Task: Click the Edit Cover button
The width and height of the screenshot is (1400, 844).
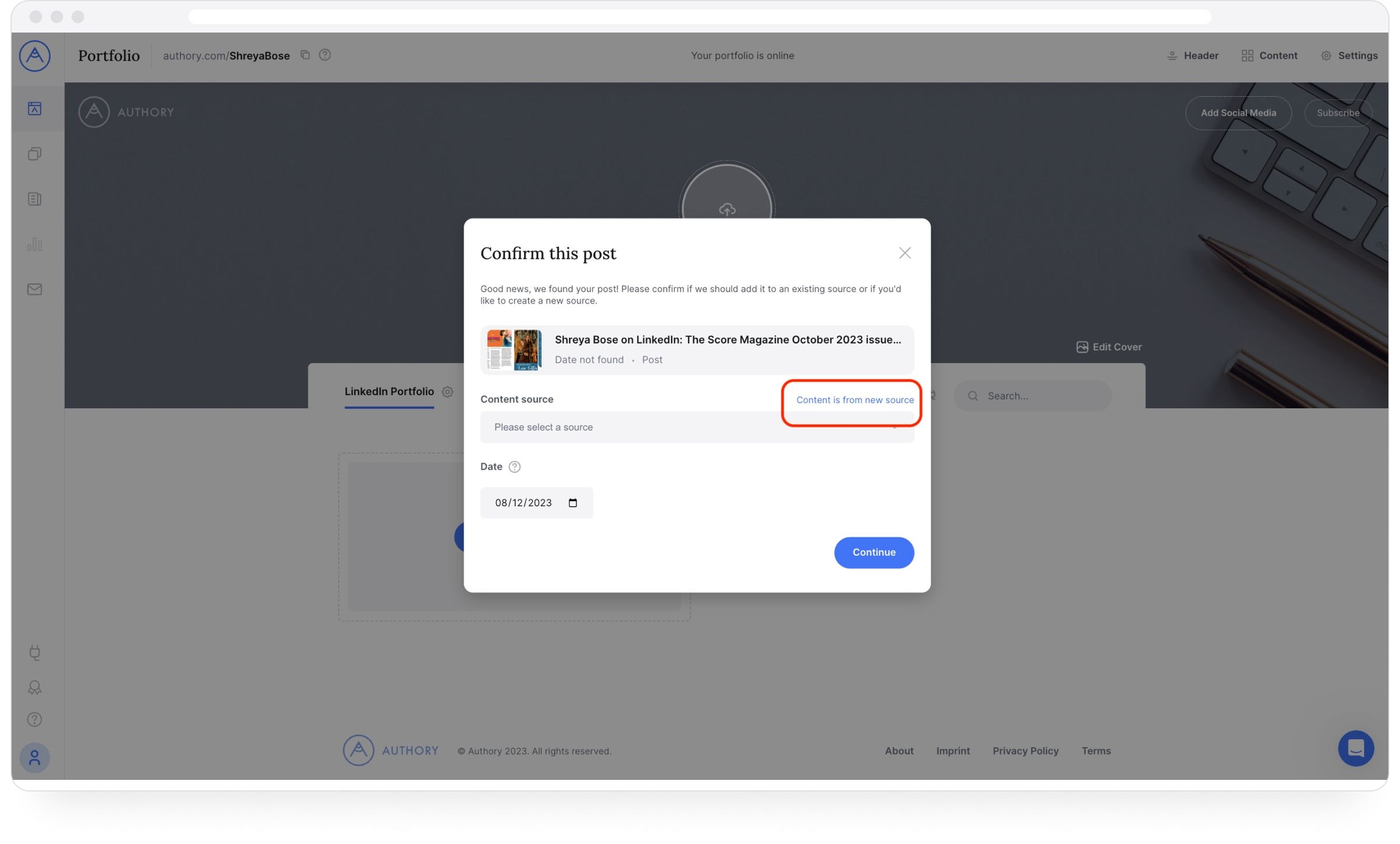Action: tap(1109, 347)
